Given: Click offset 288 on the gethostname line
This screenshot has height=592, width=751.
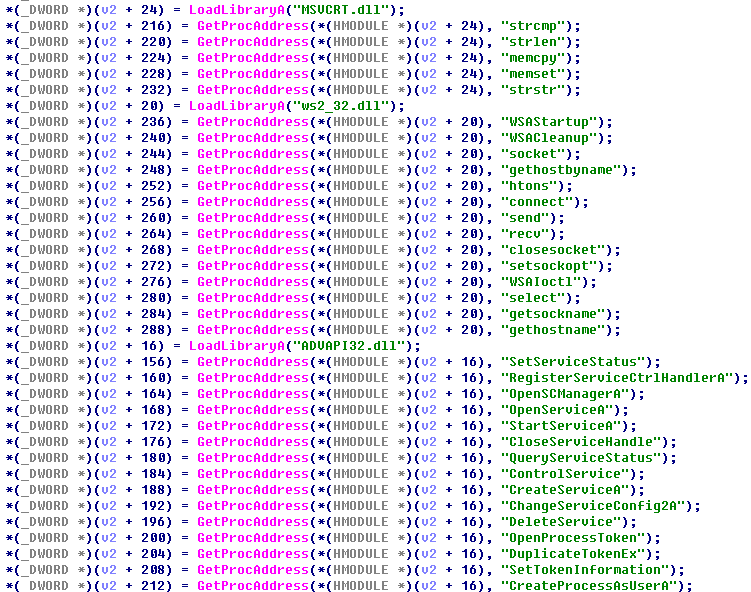Looking at the screenshot, I should (152, 330).
